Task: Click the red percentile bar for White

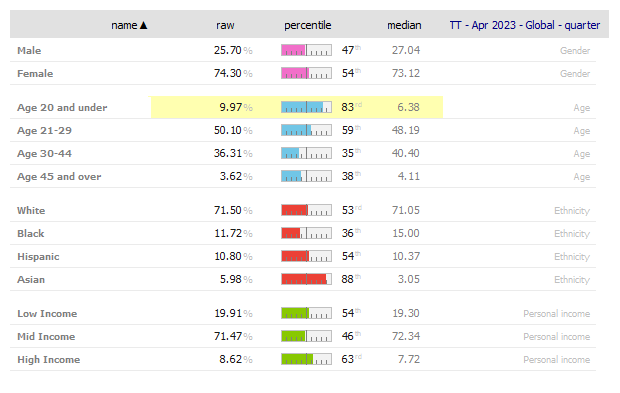Action: tap(306, 210)
